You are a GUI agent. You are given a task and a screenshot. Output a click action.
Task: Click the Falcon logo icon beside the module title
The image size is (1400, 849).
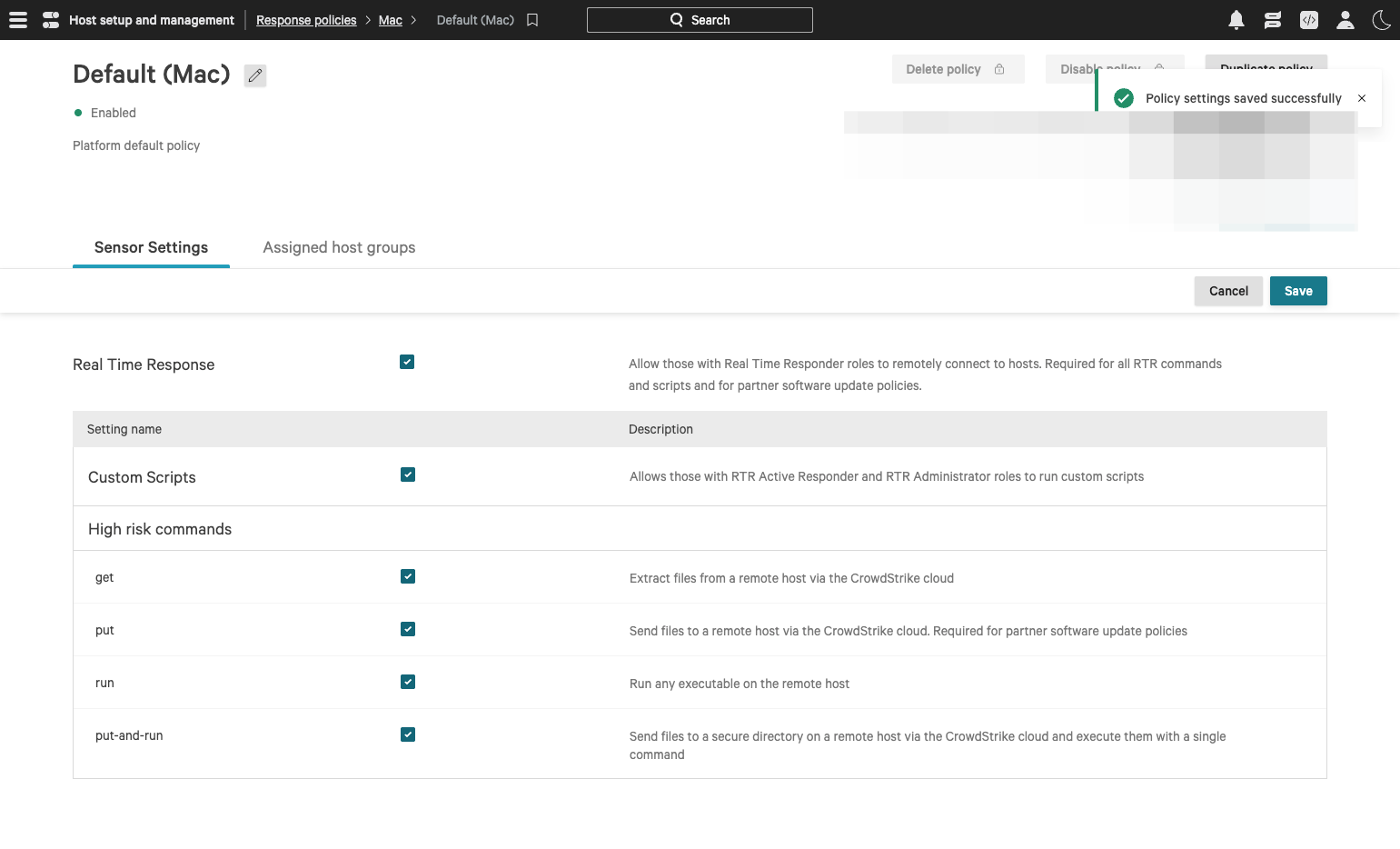click(x=51, y=20)
